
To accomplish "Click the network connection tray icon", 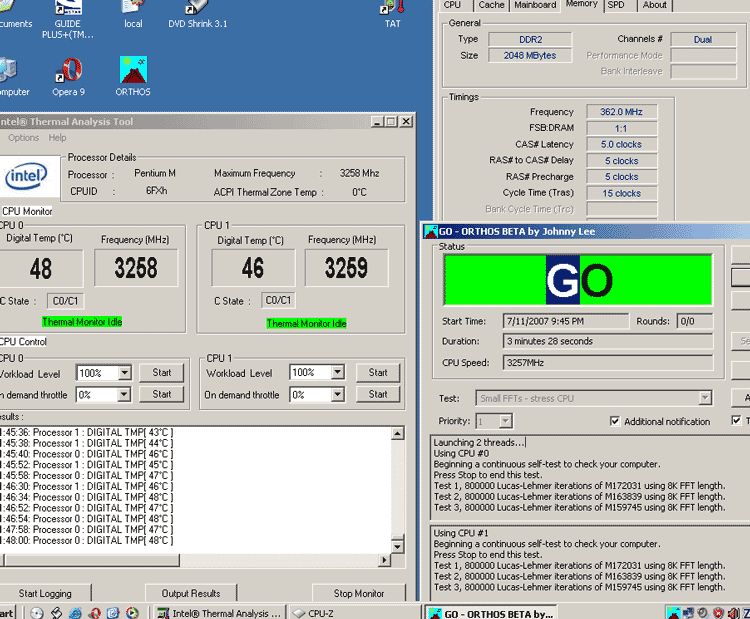I will (688, 613).
